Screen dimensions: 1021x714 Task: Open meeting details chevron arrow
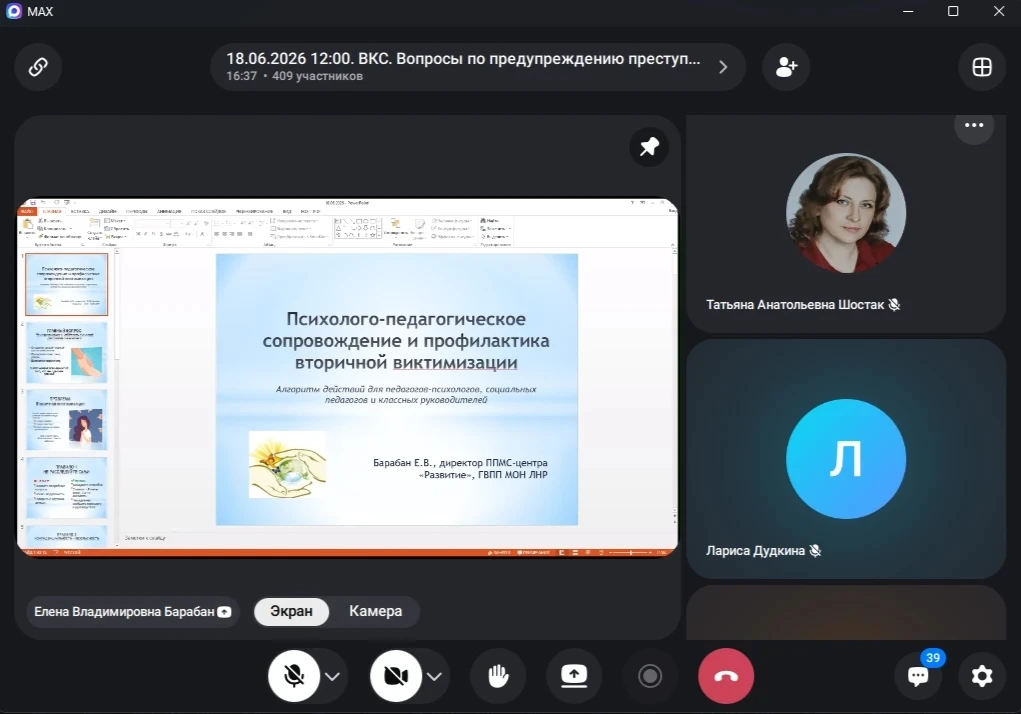coord(723,67)
